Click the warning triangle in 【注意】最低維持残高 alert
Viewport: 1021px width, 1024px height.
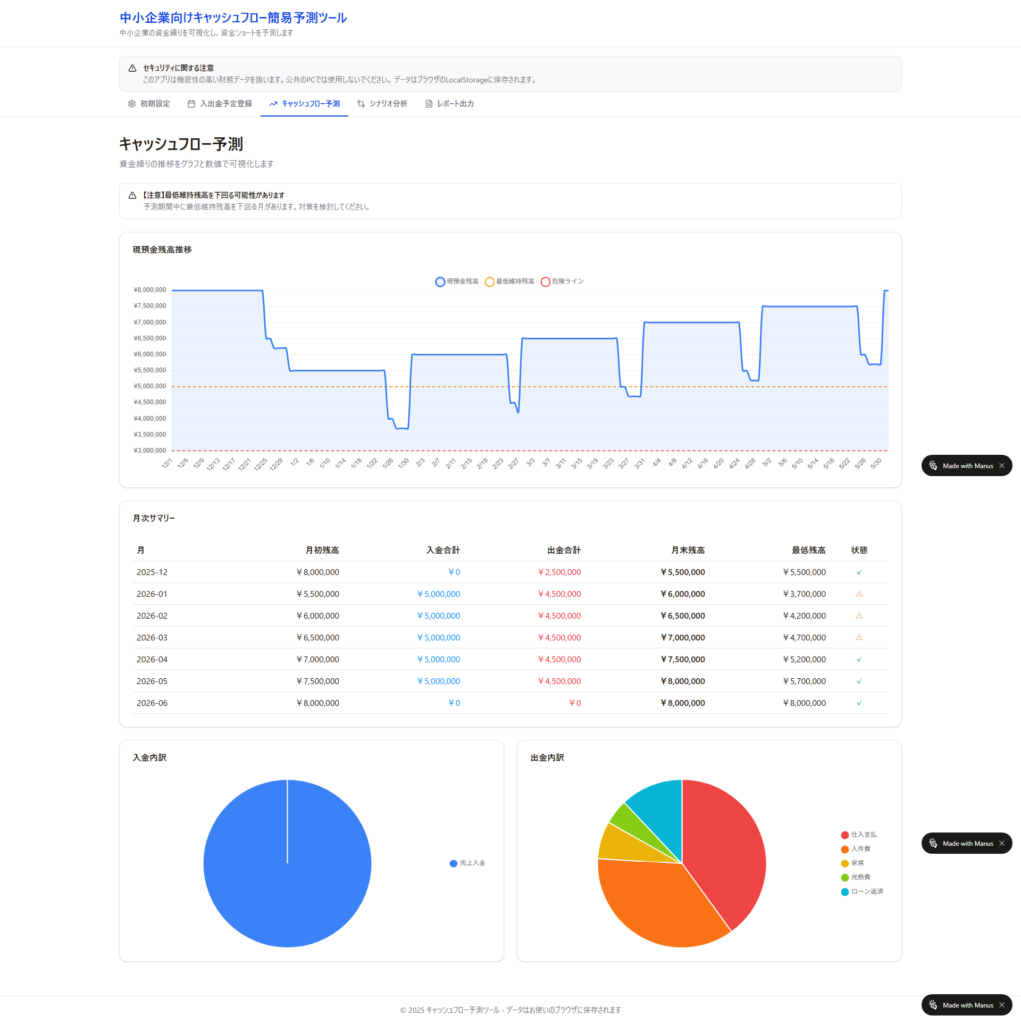click(132, 195)
